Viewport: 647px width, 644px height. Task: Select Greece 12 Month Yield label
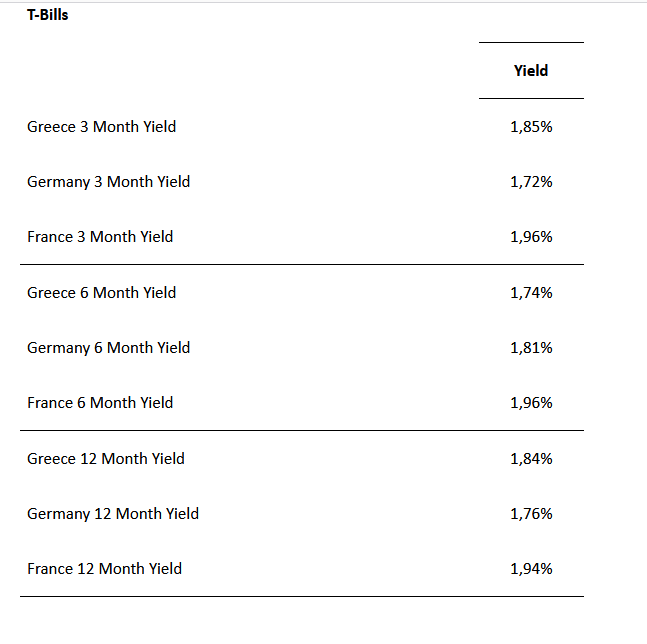pos(106,459)
